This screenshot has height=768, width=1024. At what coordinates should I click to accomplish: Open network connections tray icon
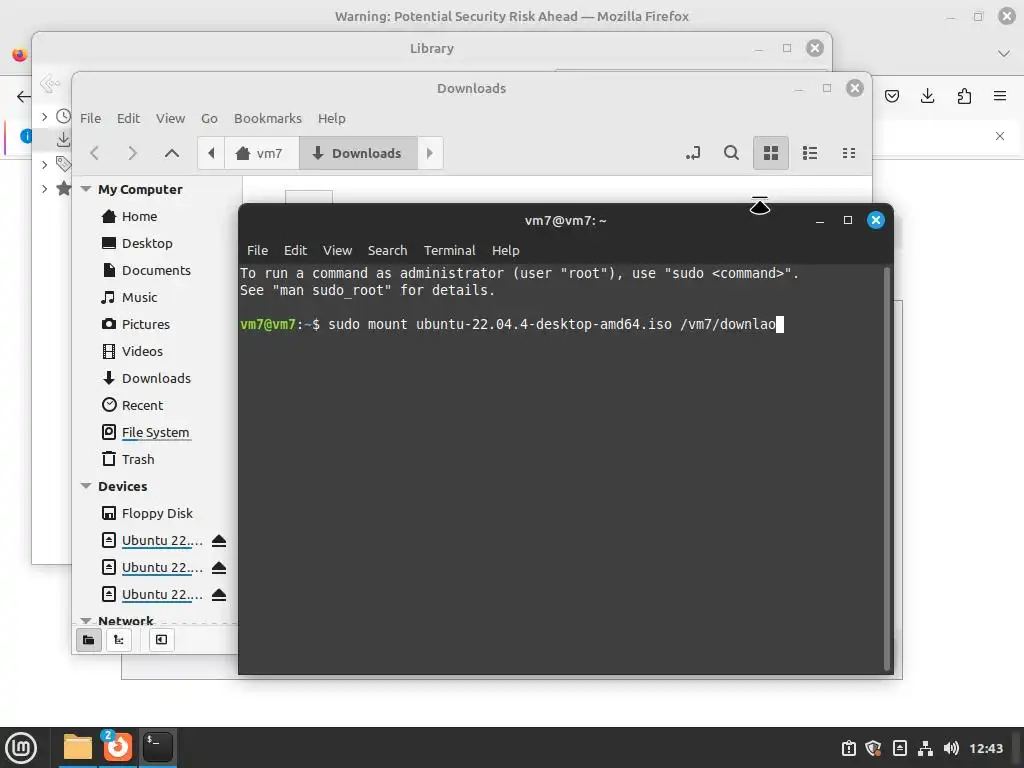pyautogui.click(x=925, y=748)
